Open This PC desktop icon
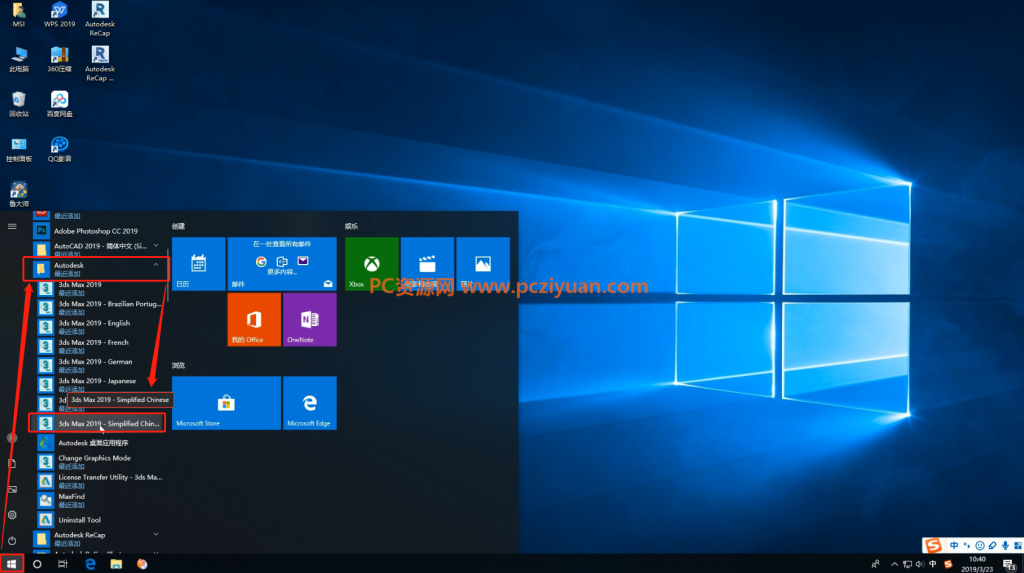Viewport: 1024px width, 573px height. pyautogui.click(x=18, y=59)
